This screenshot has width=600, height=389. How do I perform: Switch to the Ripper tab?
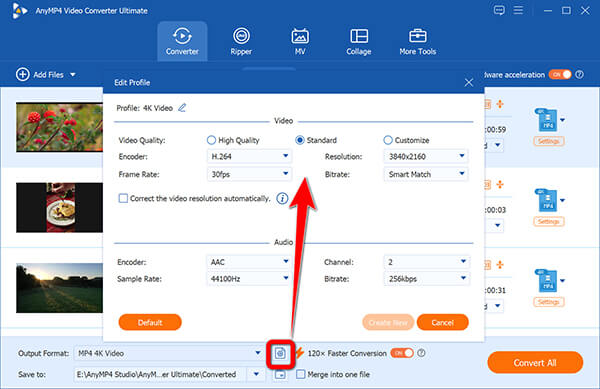click(x=241, y=41)
